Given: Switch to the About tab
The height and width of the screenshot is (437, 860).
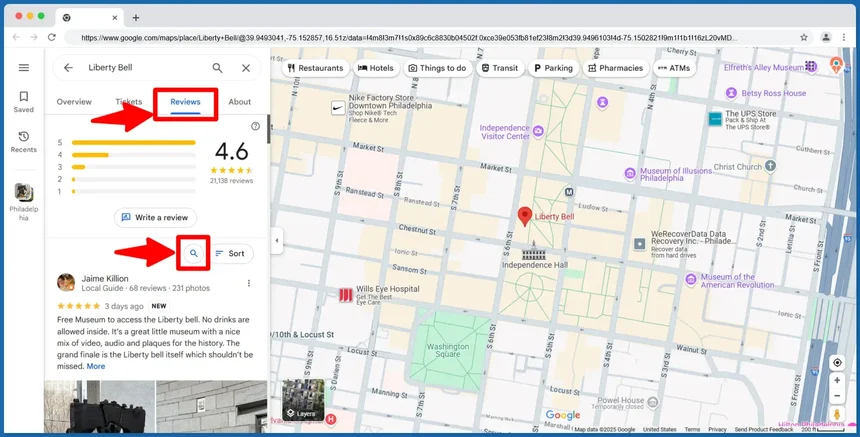Looking at the screenshot, I should (x=240, y=102).
